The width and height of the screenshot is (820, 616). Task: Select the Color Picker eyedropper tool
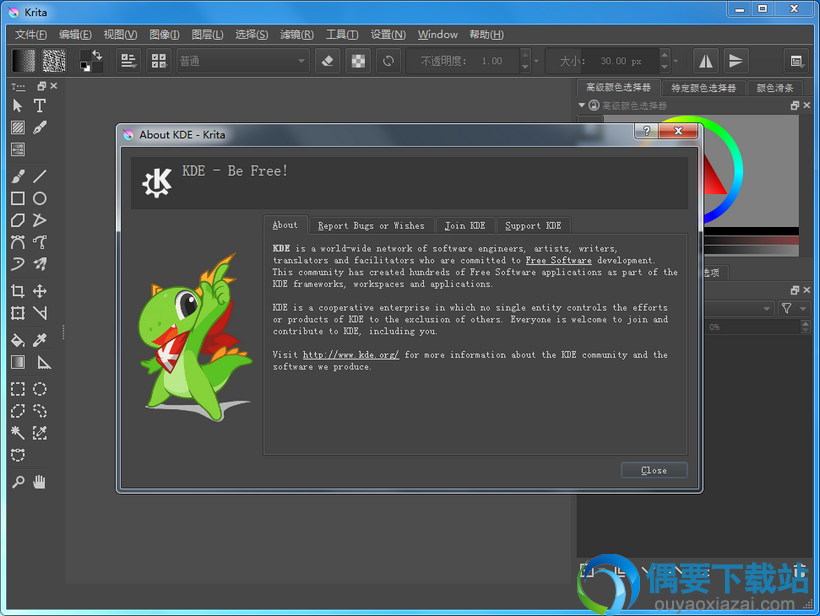tap(40, 340)
